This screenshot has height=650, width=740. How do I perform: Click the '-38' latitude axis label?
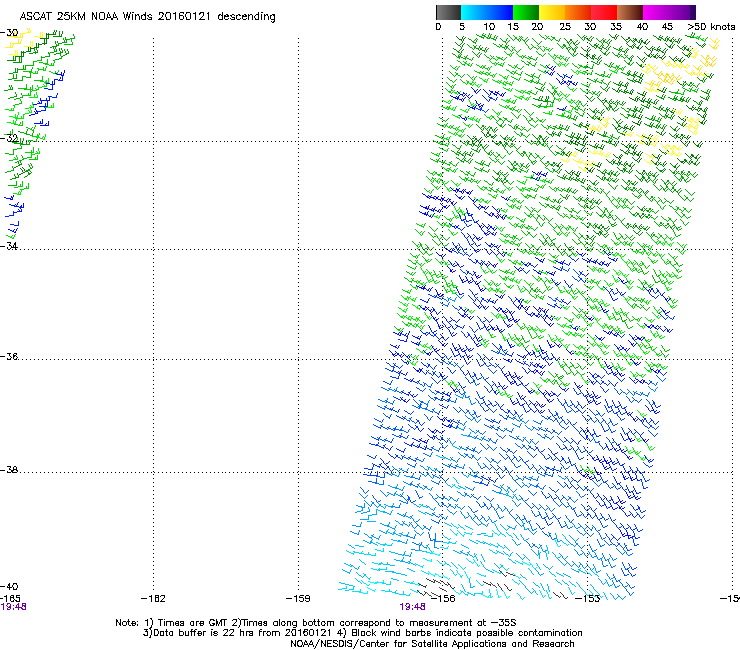9,469
